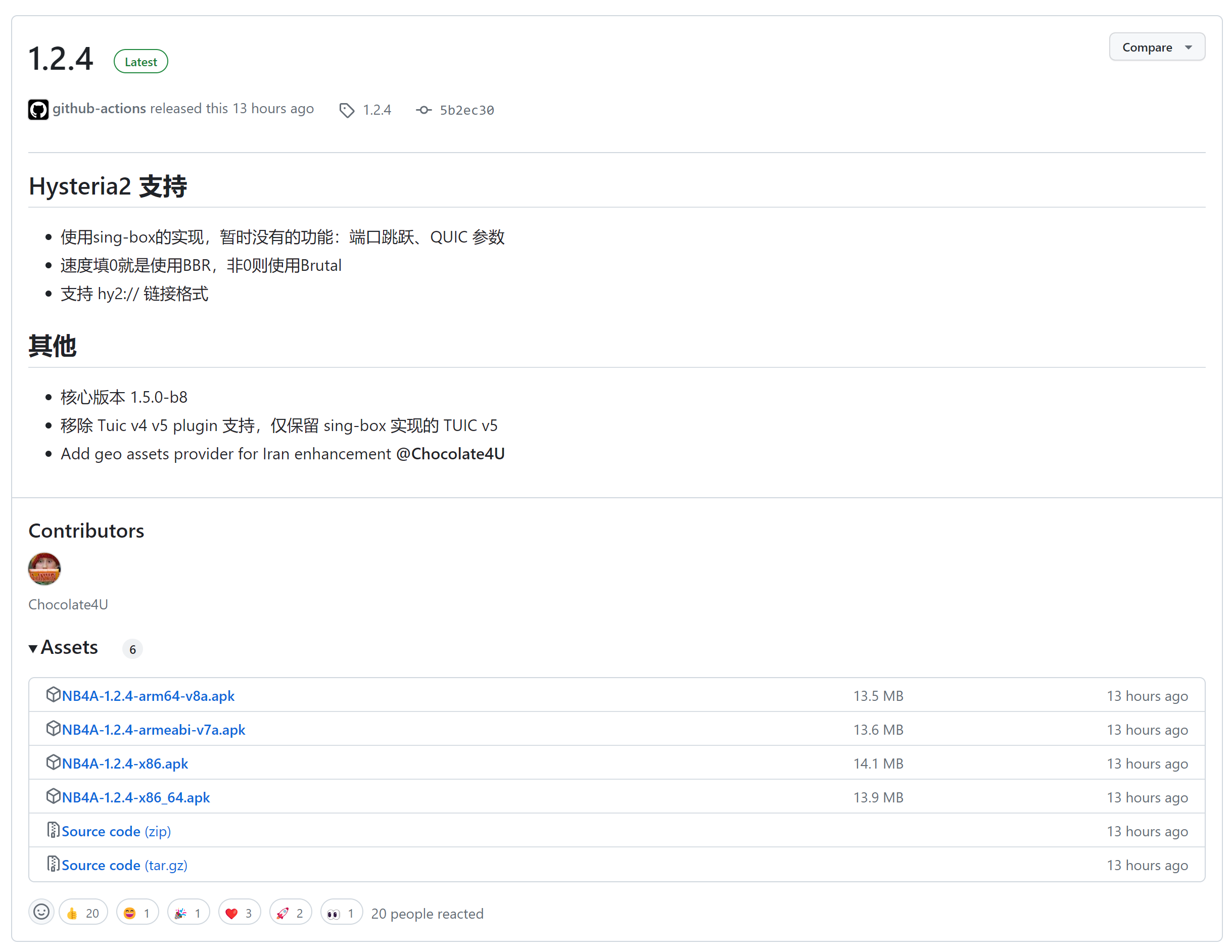Image resolution: width=1232 pixels, height=952 pixels.
Task: Click the github-actions avatar icon
Action: (x=38, y=110)
